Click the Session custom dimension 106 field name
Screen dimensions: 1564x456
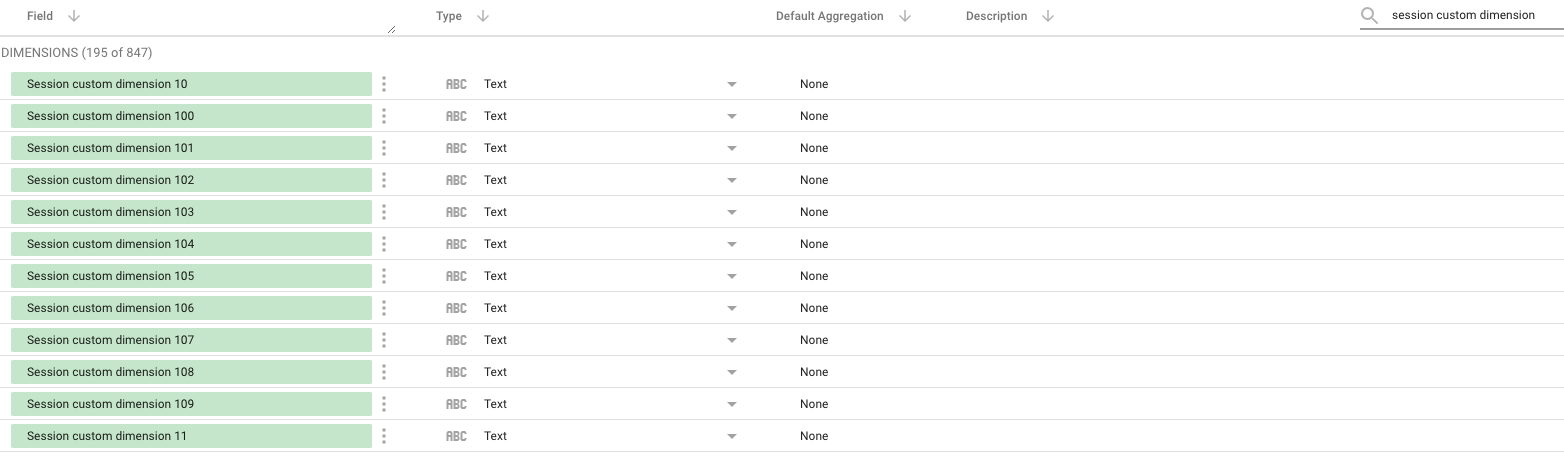111,308
